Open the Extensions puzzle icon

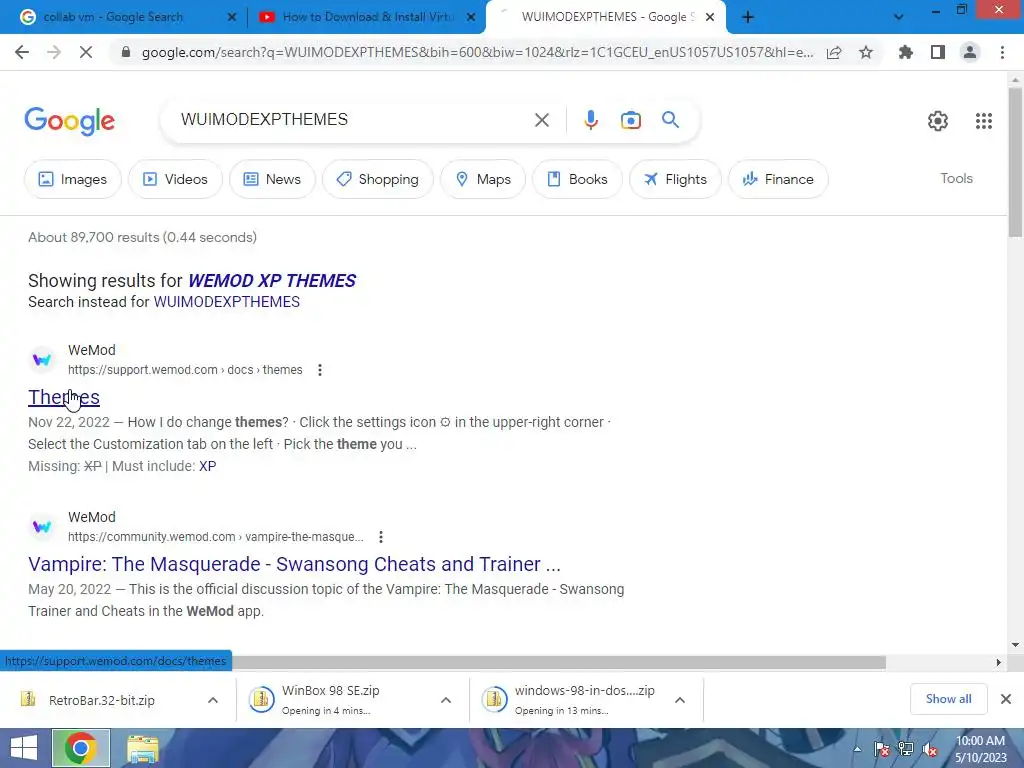tap(906, 52)
